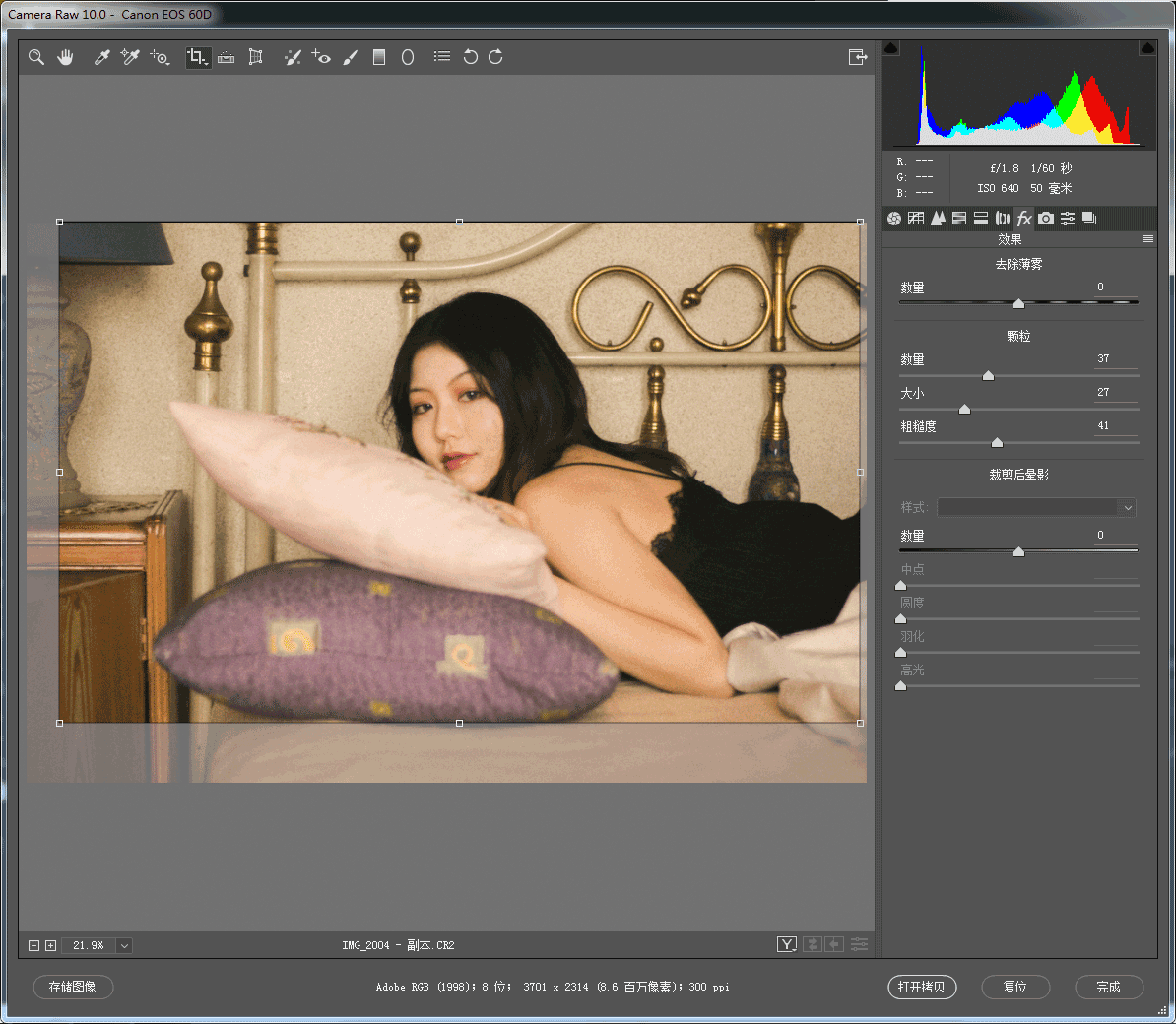Toggle the shadow clipping warning in histogram
The image size is (1176, 1024).
coord(891,48)
